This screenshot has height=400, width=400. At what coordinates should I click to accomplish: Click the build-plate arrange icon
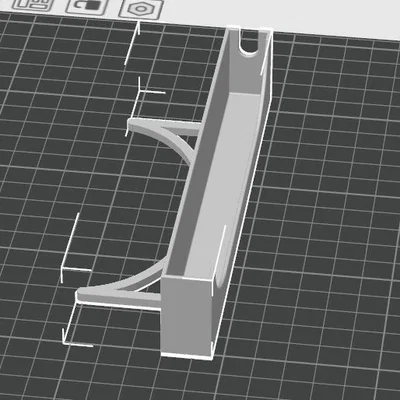click(x=33, y=5)
